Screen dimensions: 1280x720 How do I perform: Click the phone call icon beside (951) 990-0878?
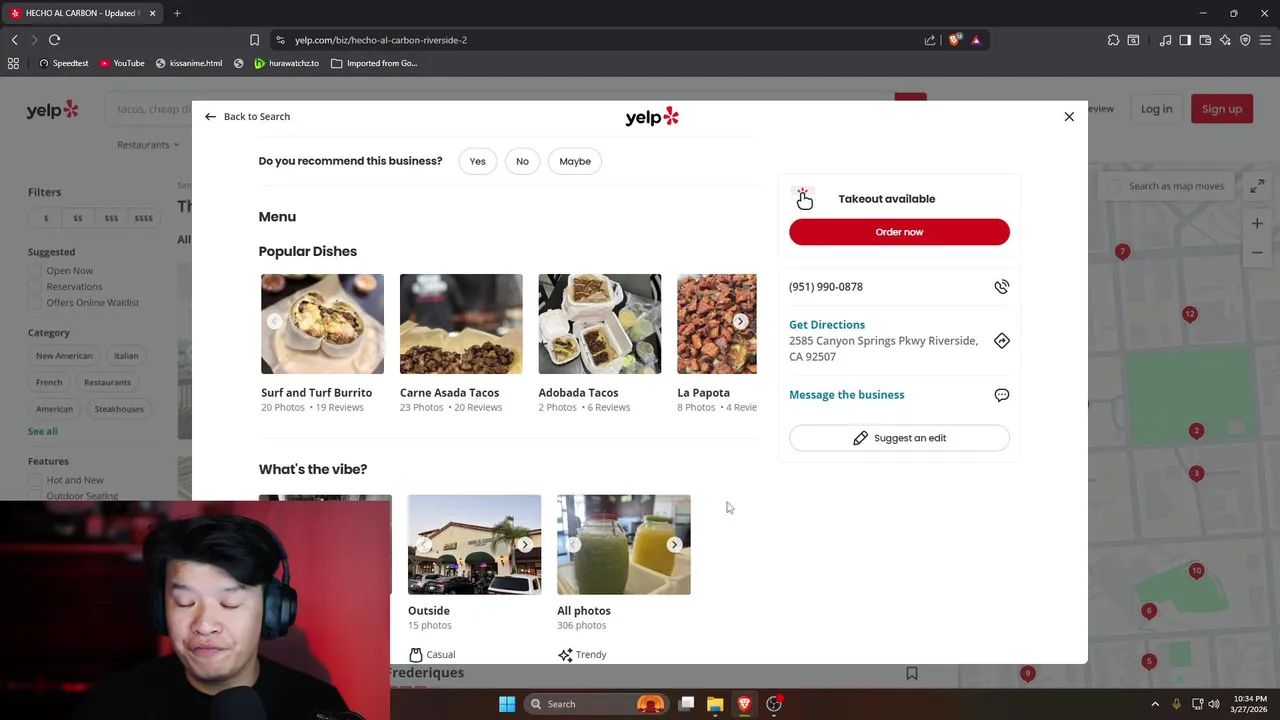tap(1001, 287)
